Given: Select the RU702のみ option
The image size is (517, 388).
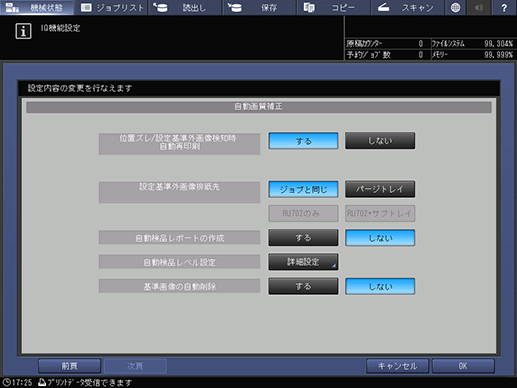Looking at the screenshot, I should (303, 213).
